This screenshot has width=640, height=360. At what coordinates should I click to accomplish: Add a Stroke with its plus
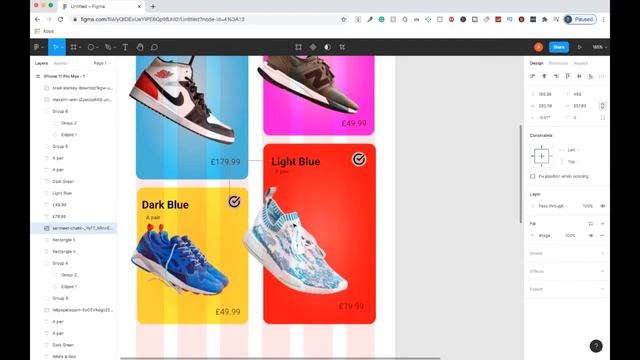(x=602, y=253)
